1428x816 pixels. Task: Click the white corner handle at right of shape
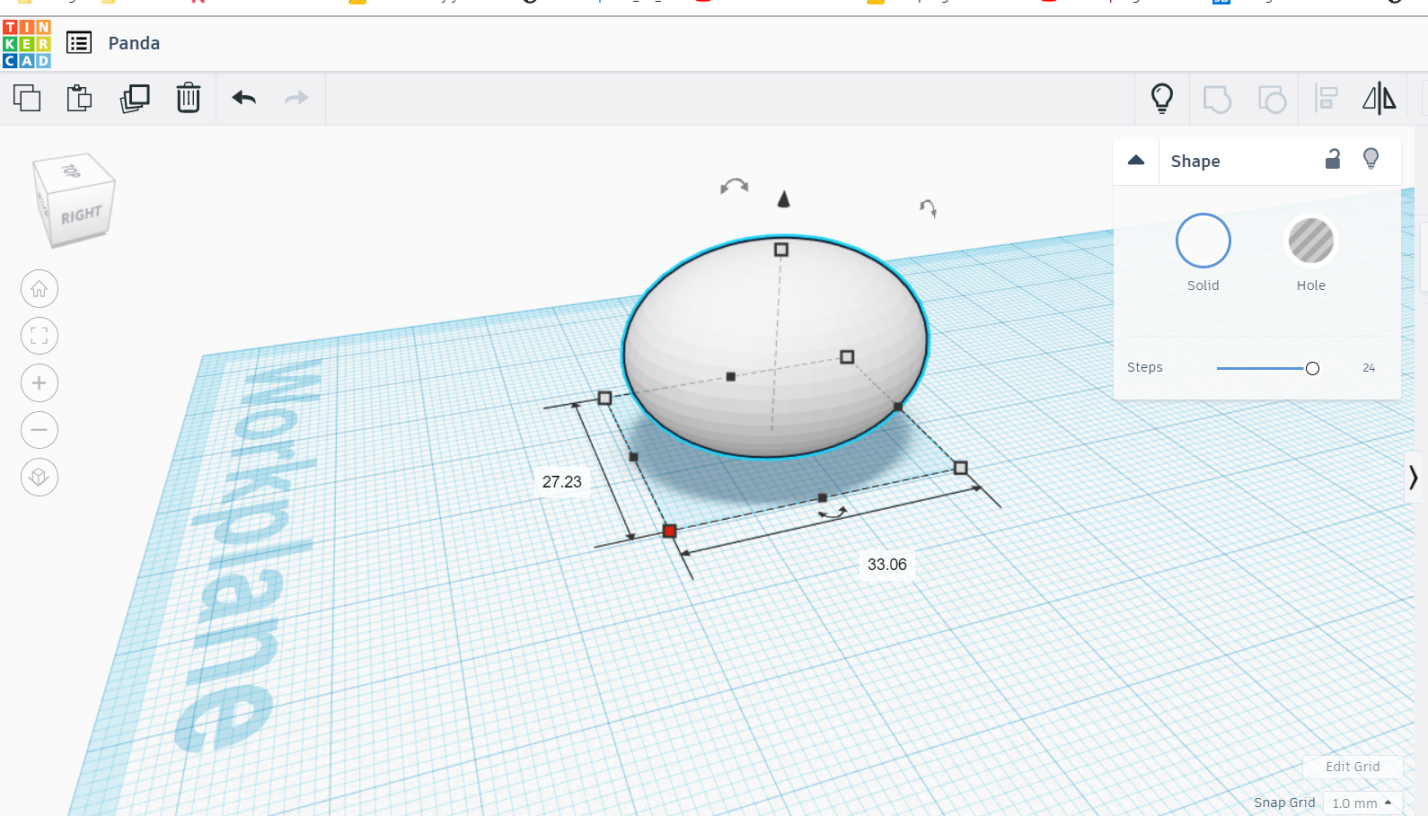tap(961, 468)
